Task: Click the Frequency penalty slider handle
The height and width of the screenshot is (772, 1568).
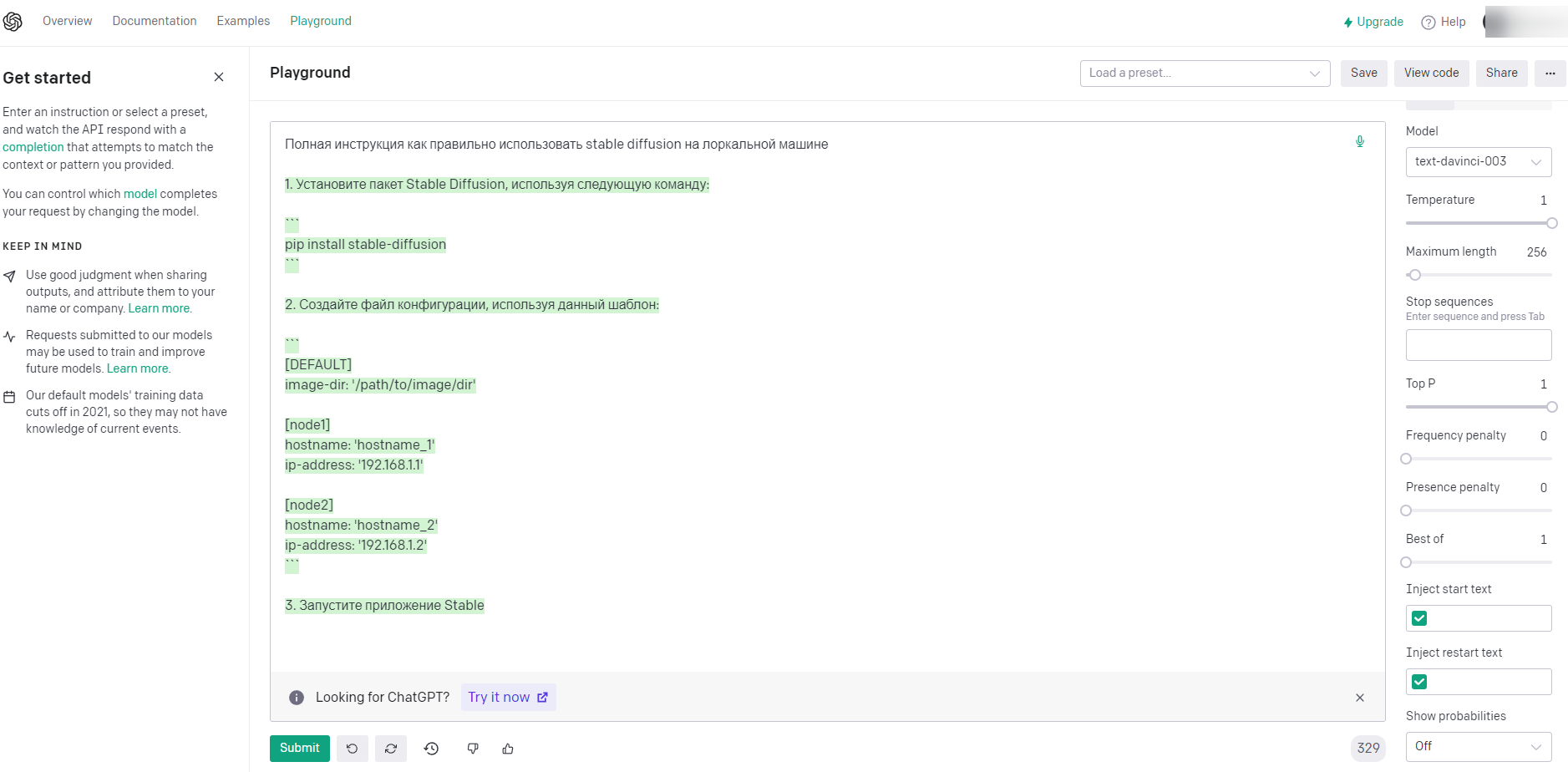Action: (1406, 459)
